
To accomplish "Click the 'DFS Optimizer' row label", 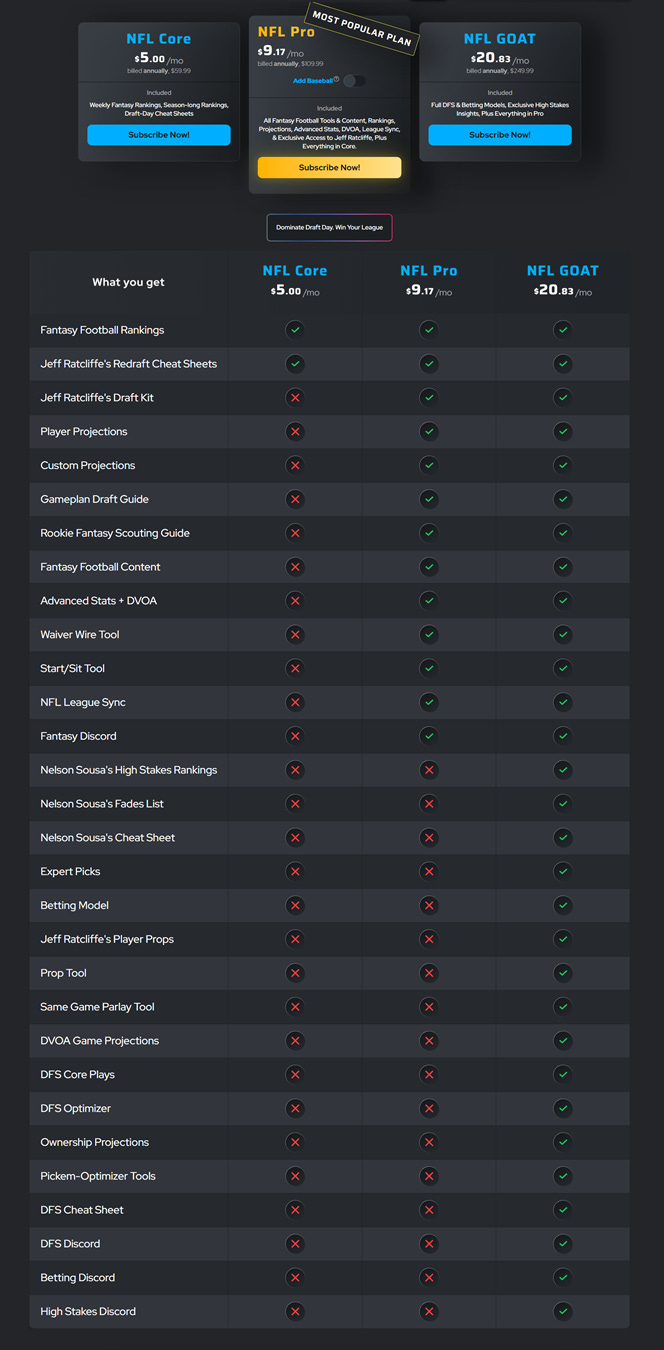I will point(75,1108).
